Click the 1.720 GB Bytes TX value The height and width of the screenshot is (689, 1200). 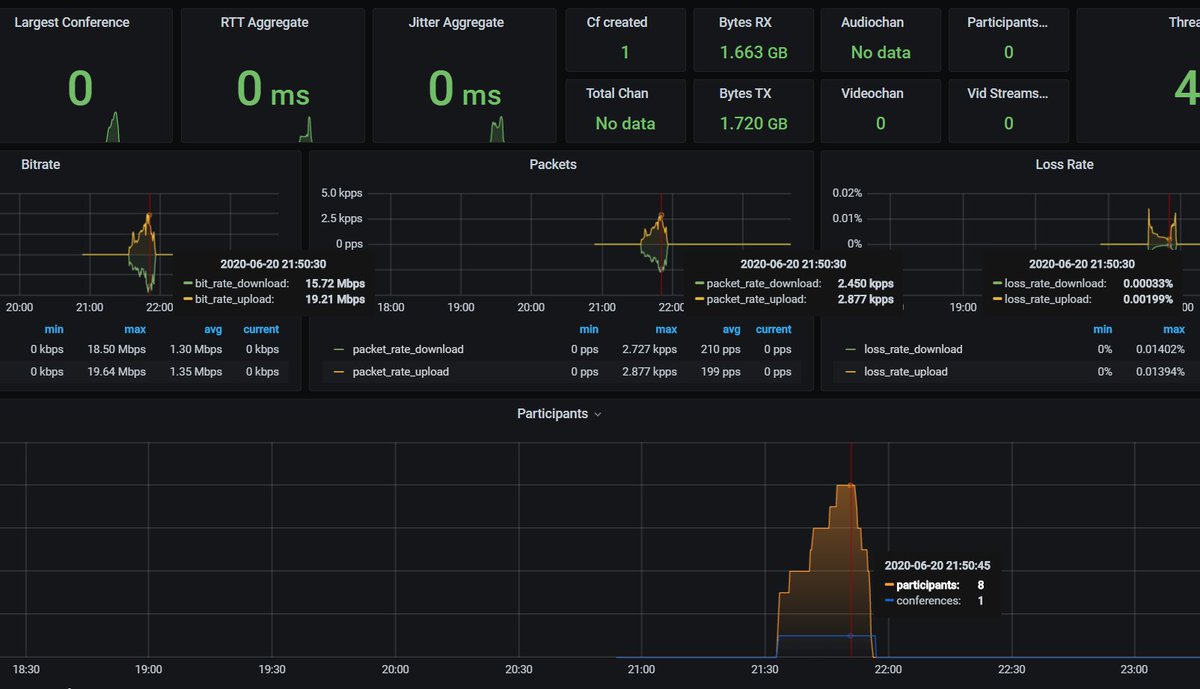click(x=753, y=123)
